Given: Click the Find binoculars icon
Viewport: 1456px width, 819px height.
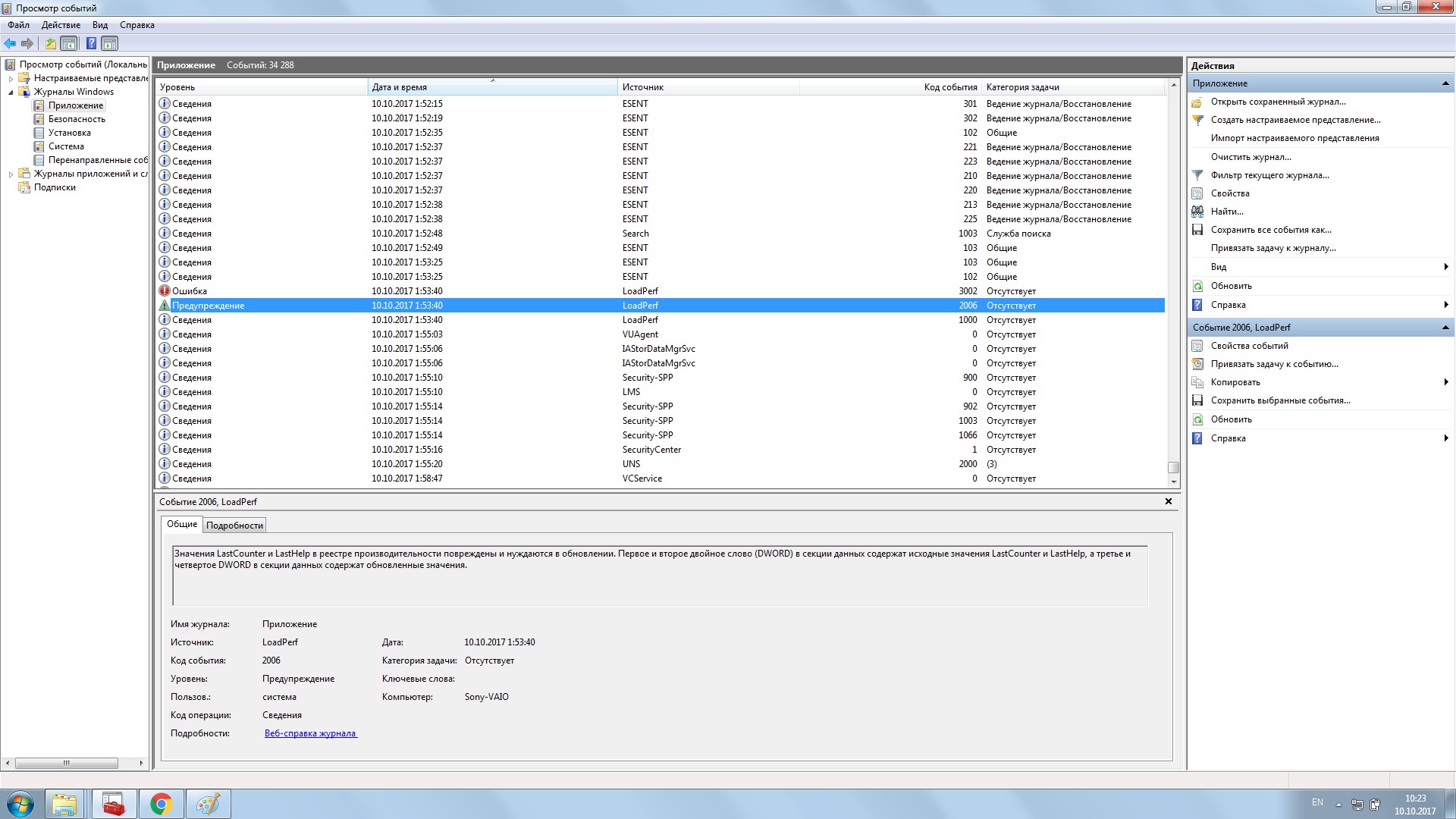Looking at the screenshot, I should [1197, 212].
